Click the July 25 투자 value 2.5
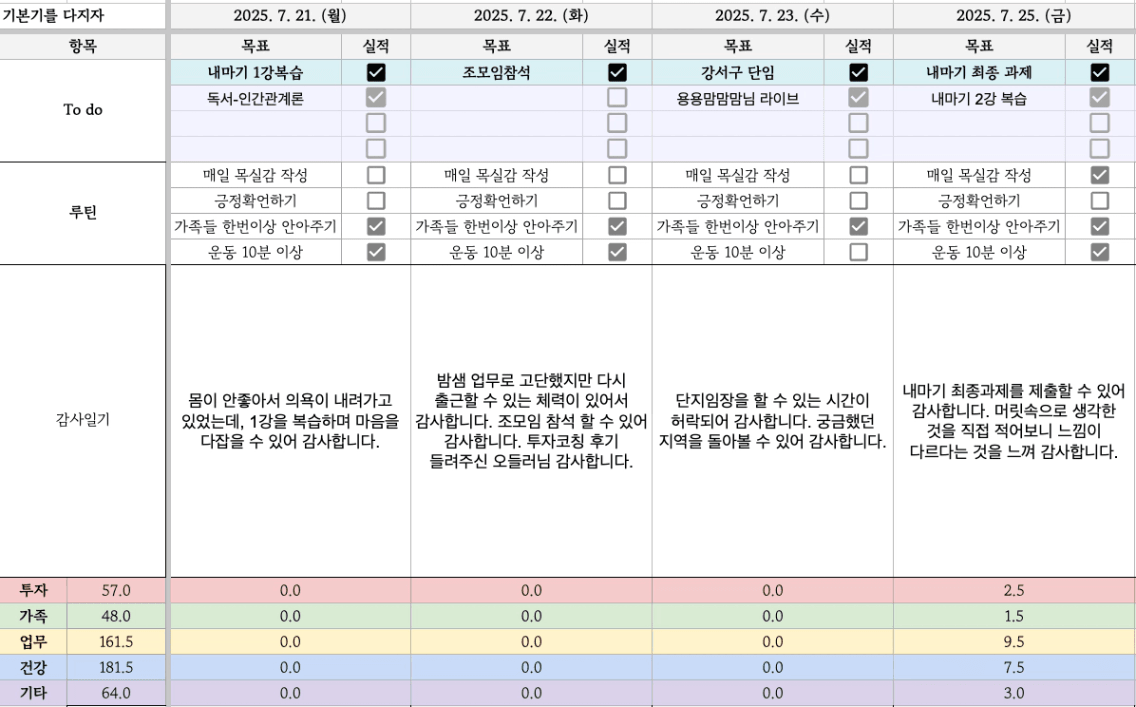Image resolution: width=1136 pixels, height=707 pixels. point(1014,590)
